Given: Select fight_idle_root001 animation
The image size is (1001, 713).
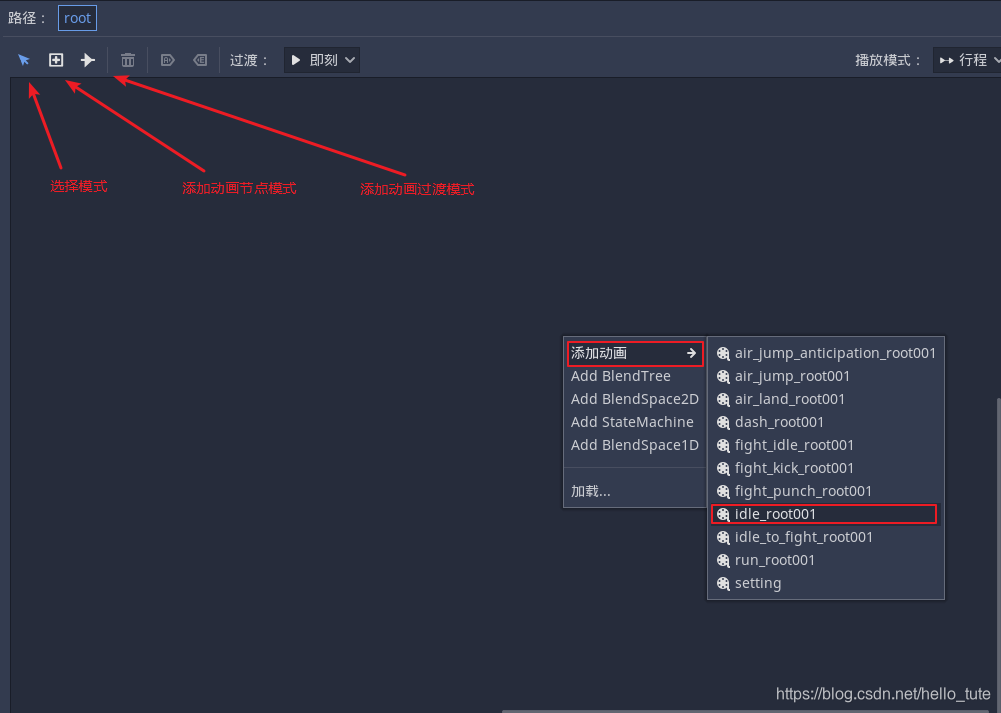Looking at the screenshot, I should [x=825, y=445].
